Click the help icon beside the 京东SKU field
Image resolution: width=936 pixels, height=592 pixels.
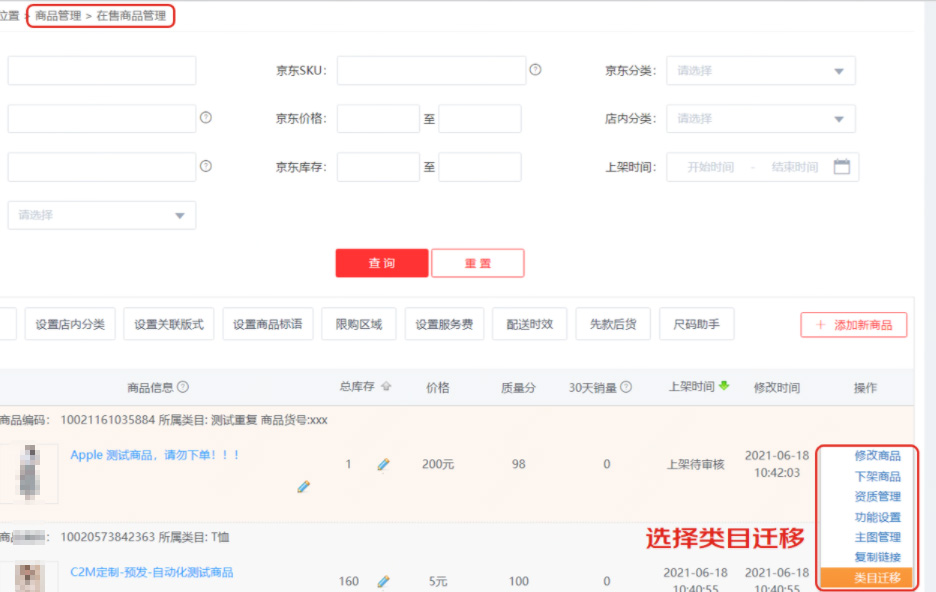537,69
